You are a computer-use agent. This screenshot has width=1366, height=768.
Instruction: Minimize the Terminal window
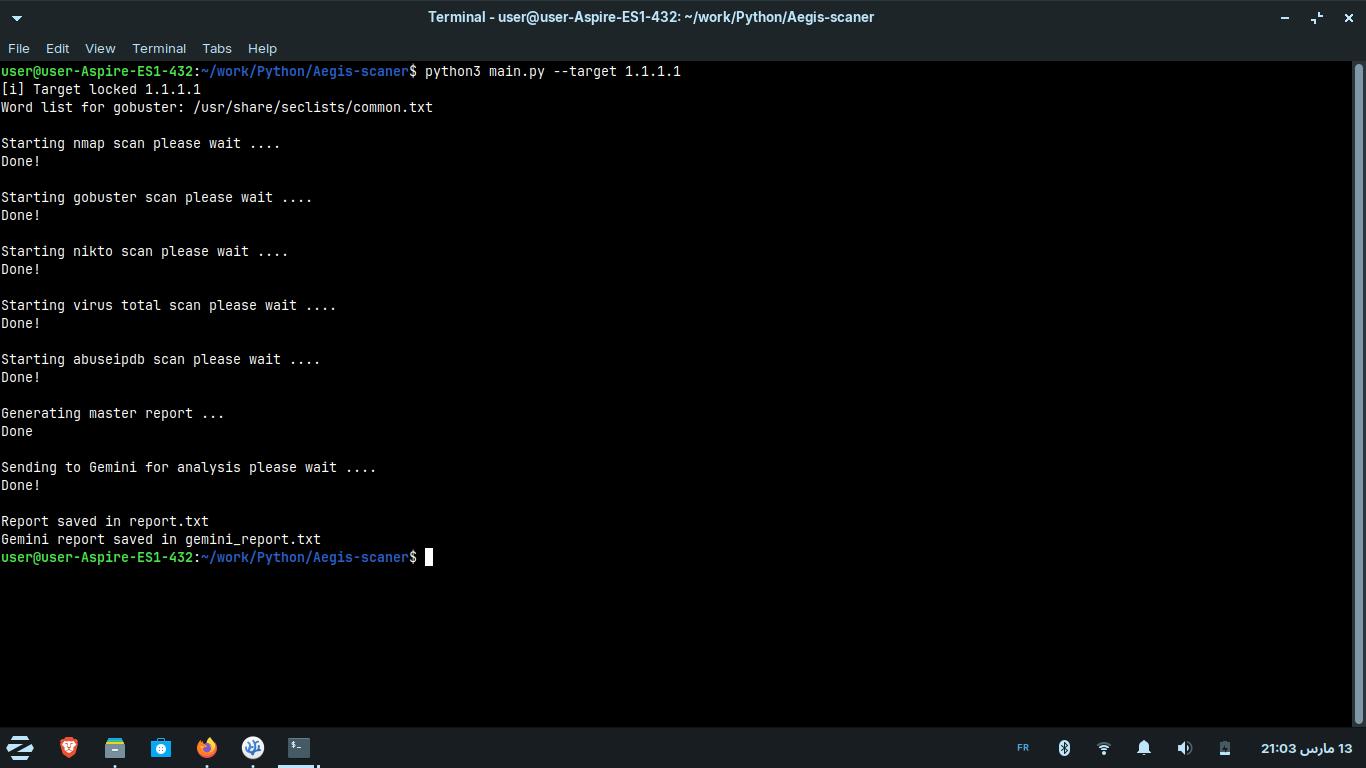click(1285, 17)
